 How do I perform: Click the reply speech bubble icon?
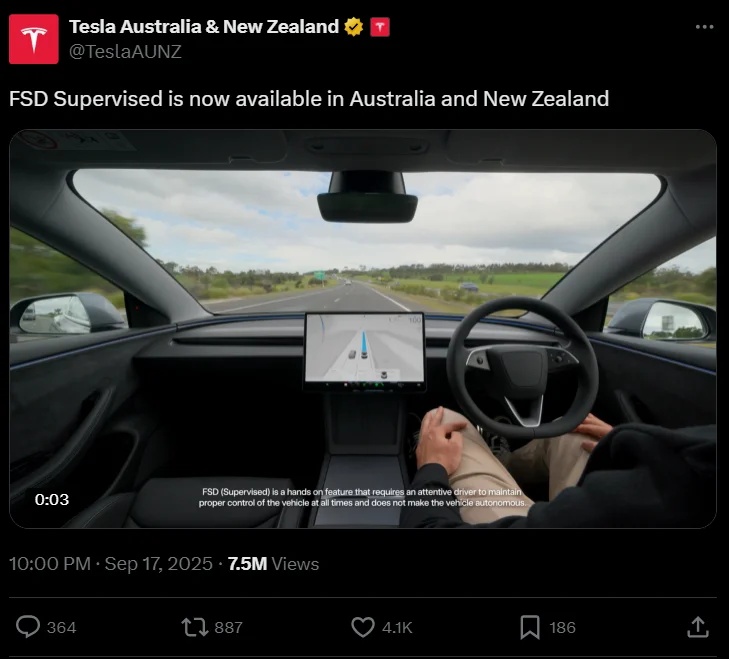[28, 627]
